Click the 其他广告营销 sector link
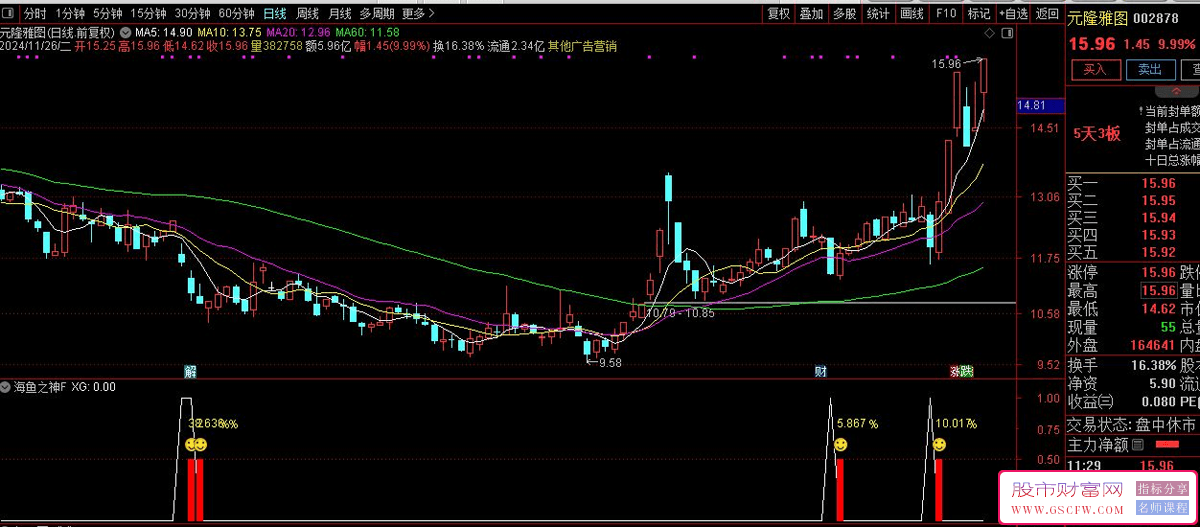Image resolution: width=1200 pixels, height=527 pixels. pyautogui.click(x=582, y=46)
